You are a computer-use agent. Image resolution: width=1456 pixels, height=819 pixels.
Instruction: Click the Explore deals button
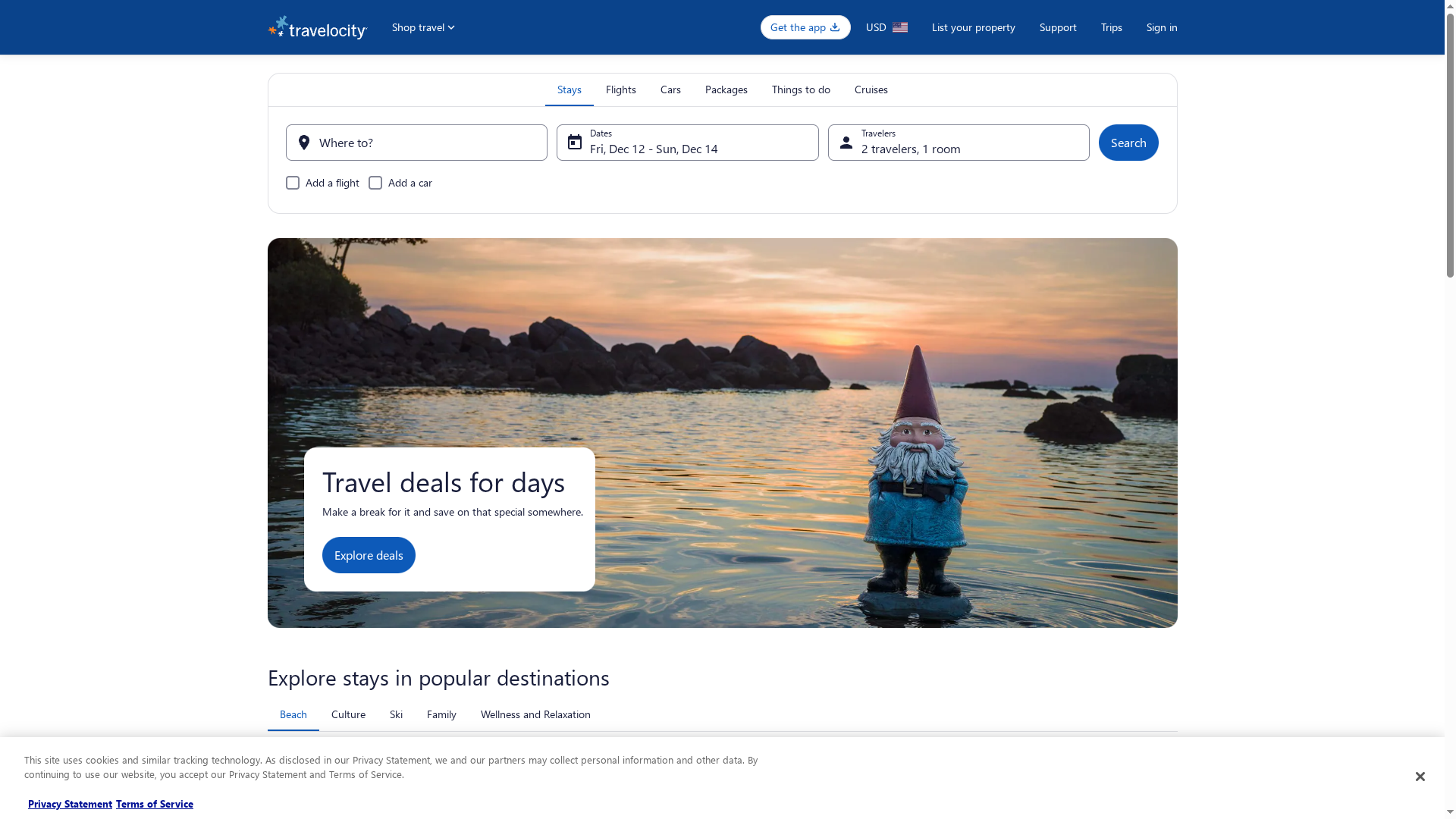coord(369,554)
